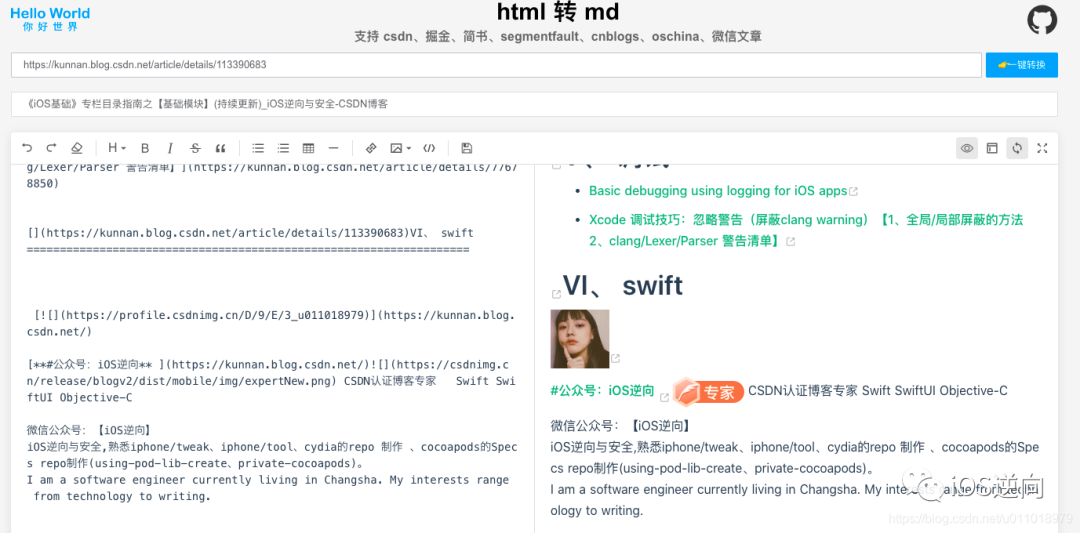Image resolution: width=1080 pixels, height=533 pixels.
Task: Insert a horizontal rule line
Action: 333,147
